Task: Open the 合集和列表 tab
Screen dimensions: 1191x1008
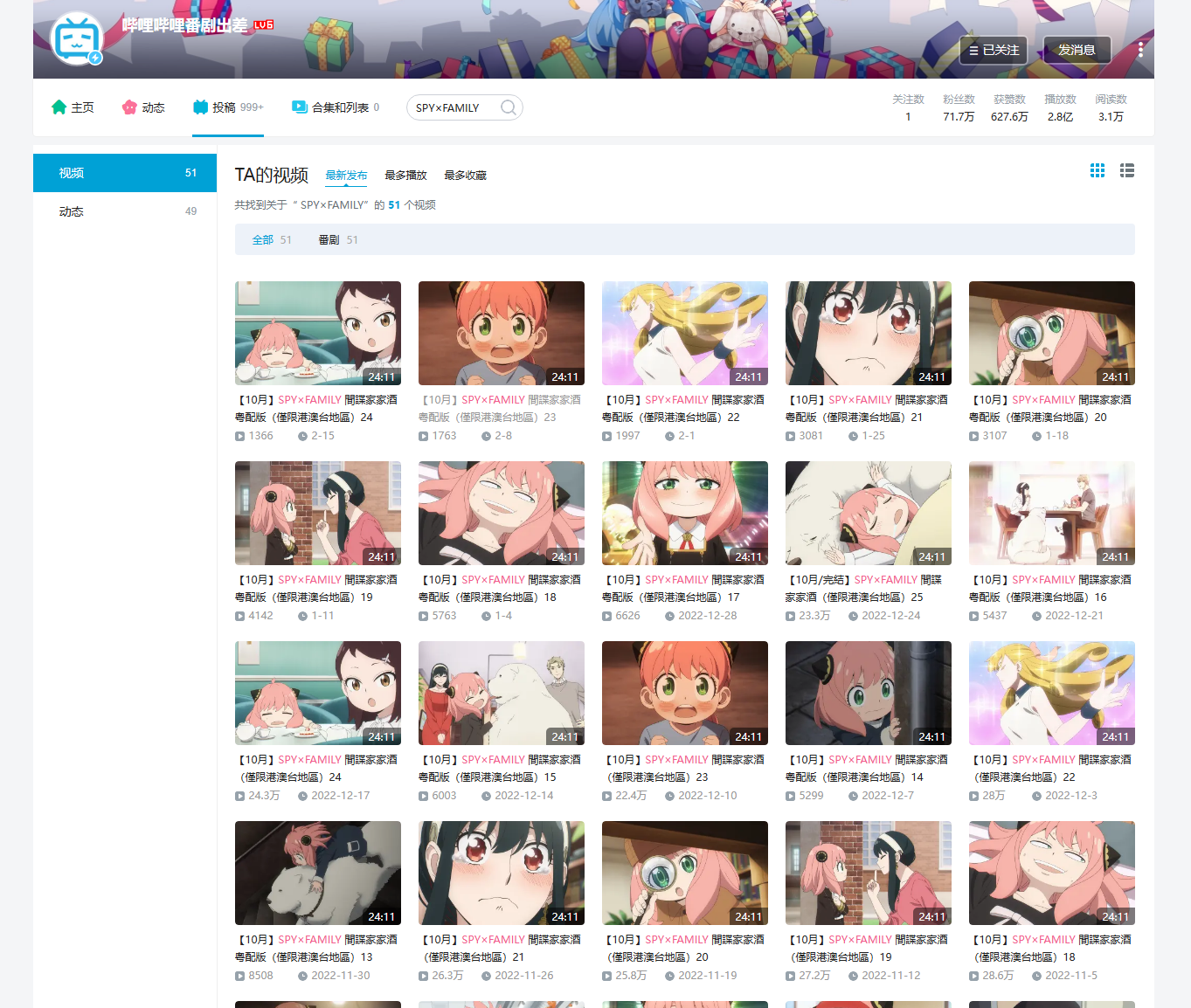Action: click(336, 107)
